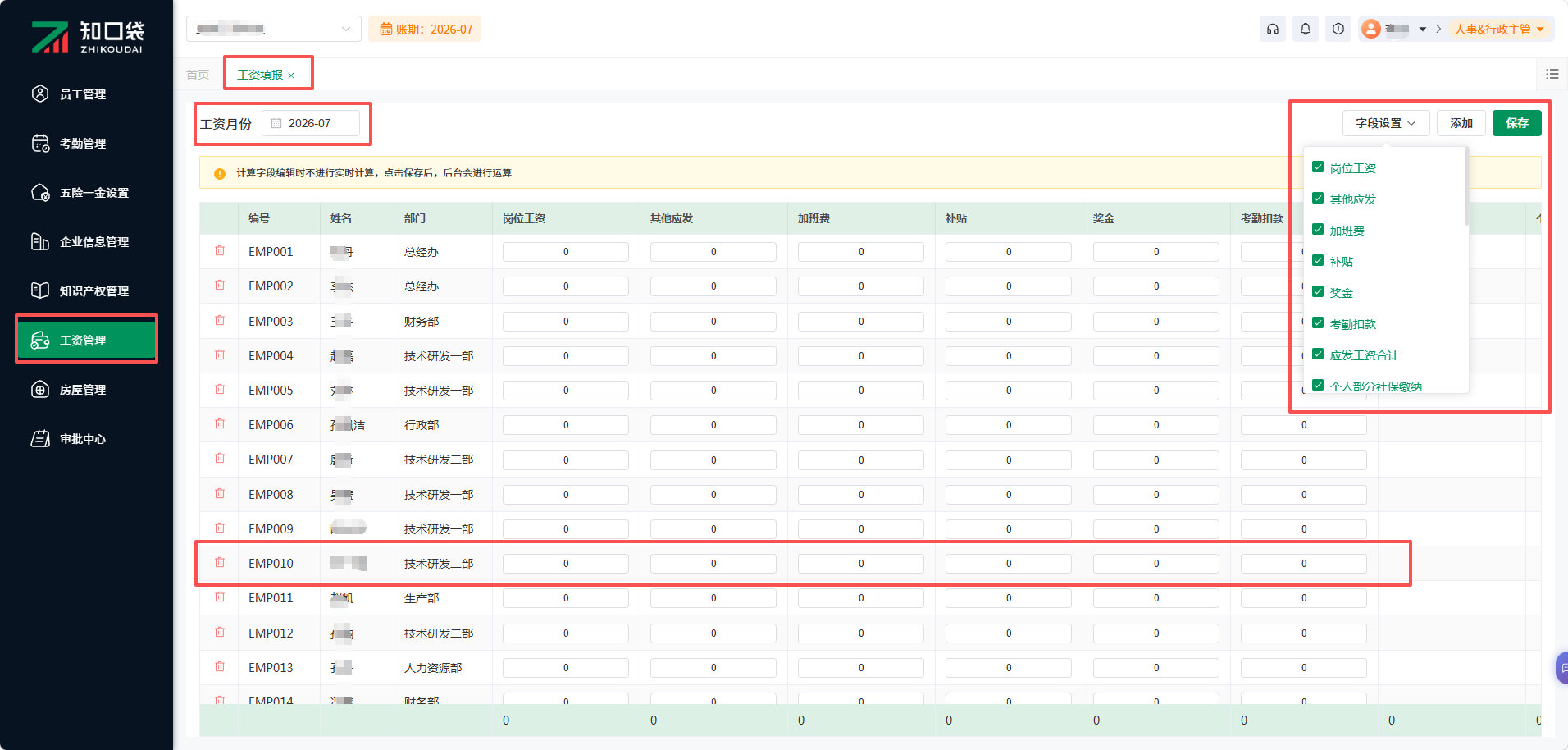Open 企业信息管理 in sidebar

(87, 242)
